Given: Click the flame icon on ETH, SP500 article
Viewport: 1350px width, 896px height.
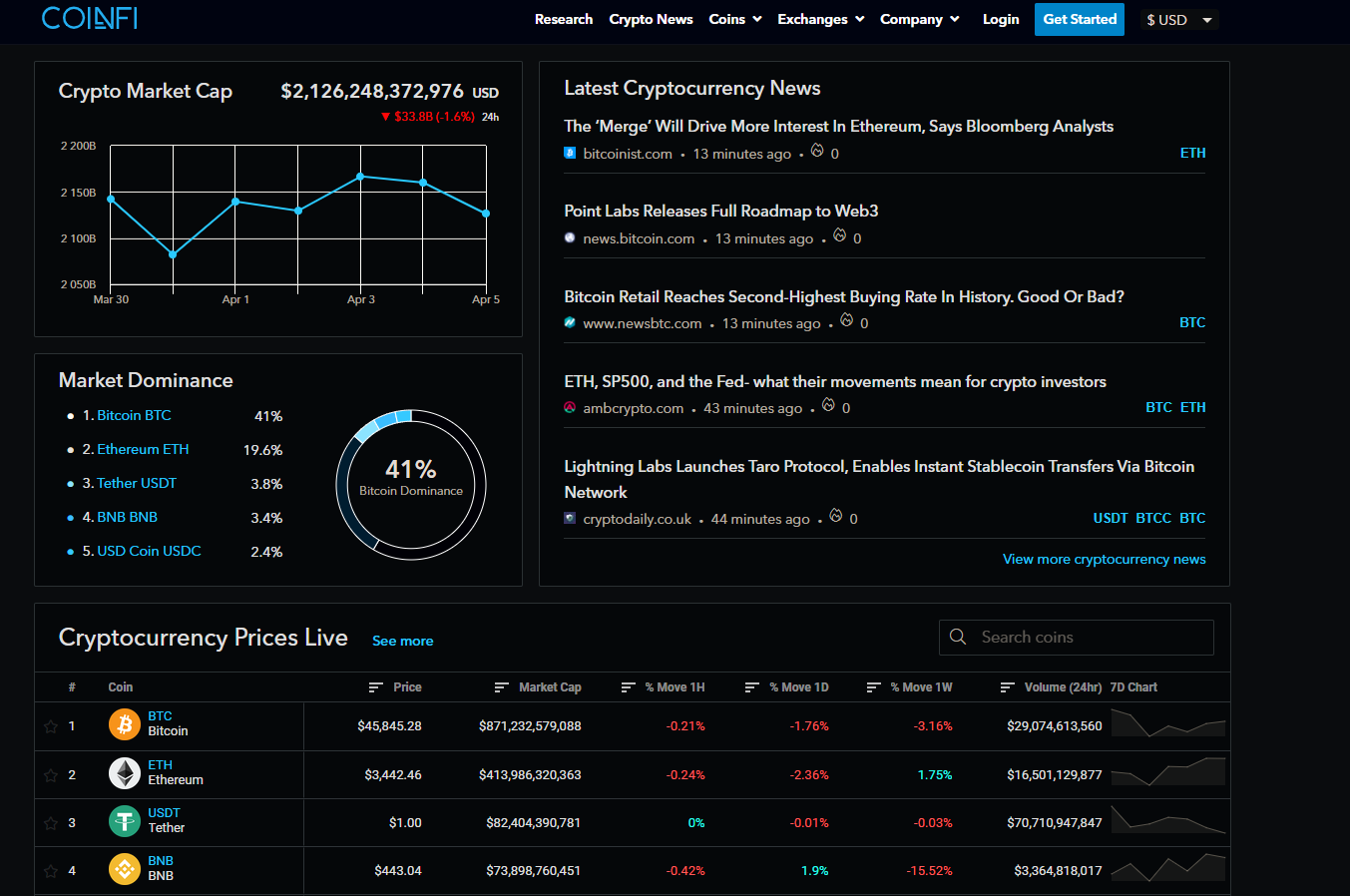Looking at the screenshot, I should 828,405.
